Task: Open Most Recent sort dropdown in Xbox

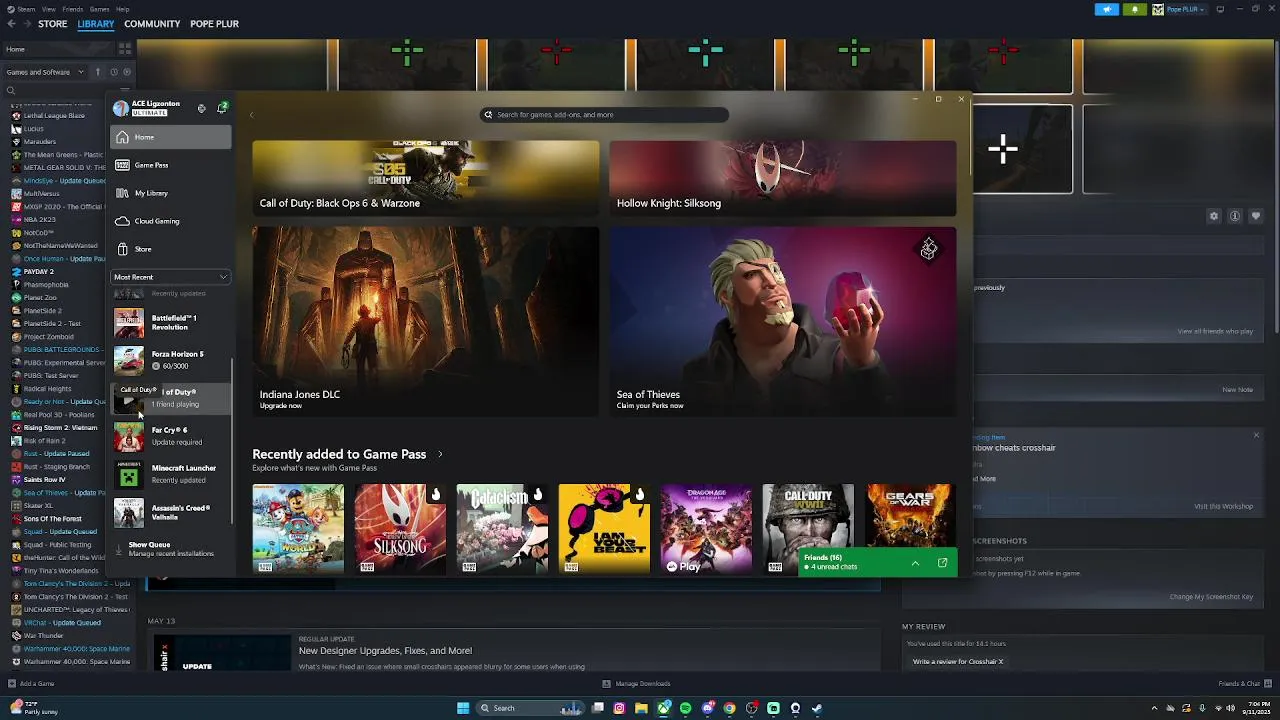Action: click(x=171, y=277)
